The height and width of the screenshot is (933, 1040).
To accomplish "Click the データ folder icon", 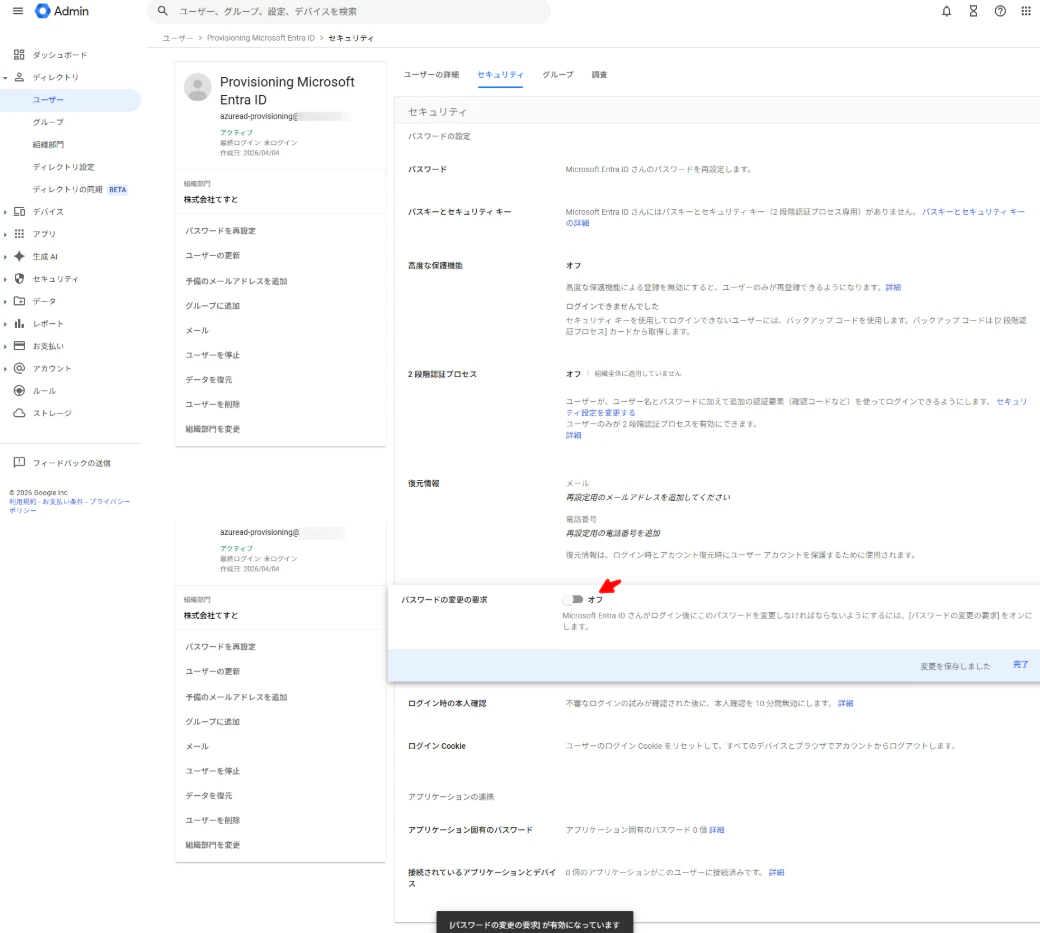I will click(x=19, y=301).
